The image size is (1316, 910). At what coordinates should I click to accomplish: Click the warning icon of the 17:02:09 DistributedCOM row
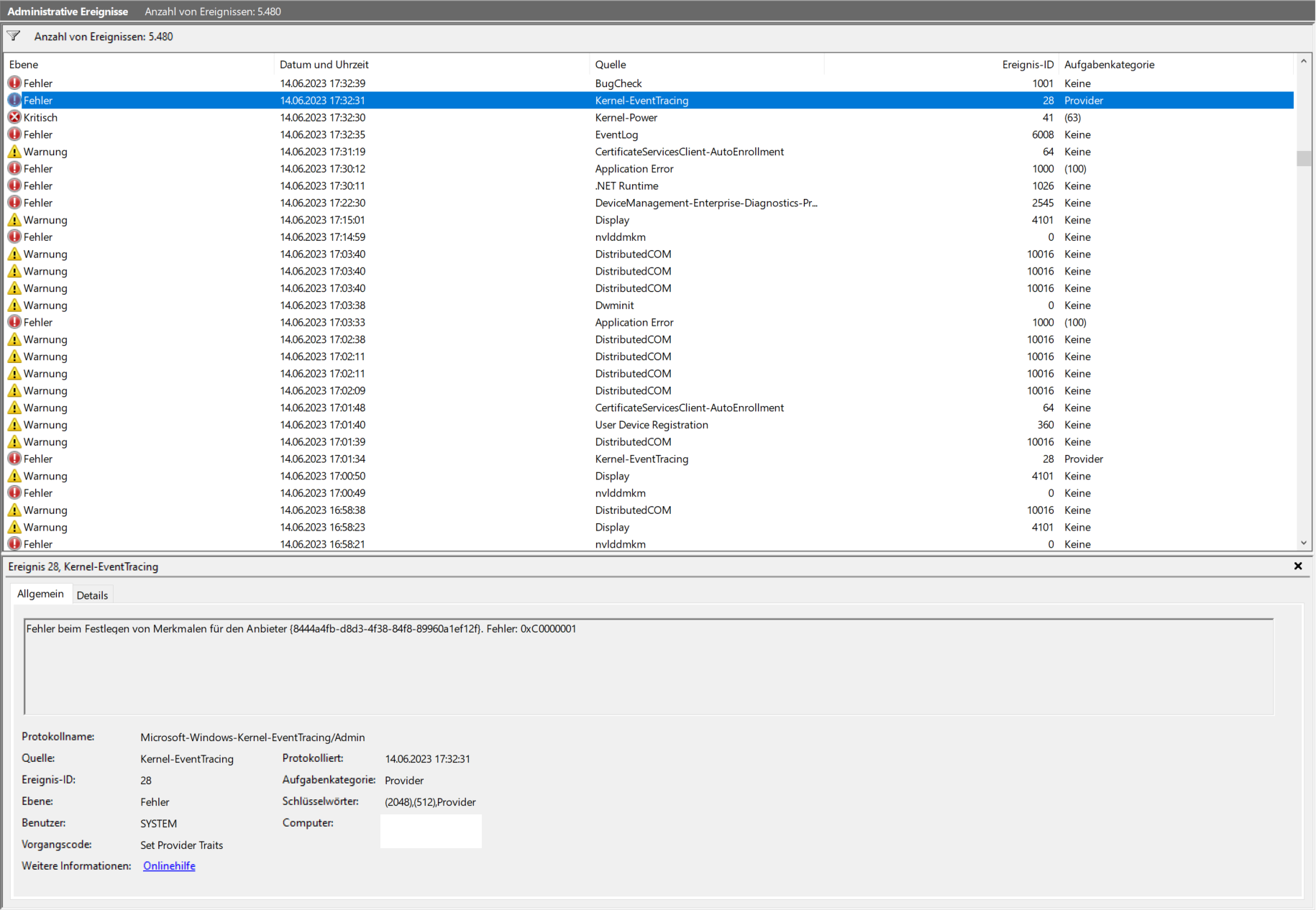(14, 390)
